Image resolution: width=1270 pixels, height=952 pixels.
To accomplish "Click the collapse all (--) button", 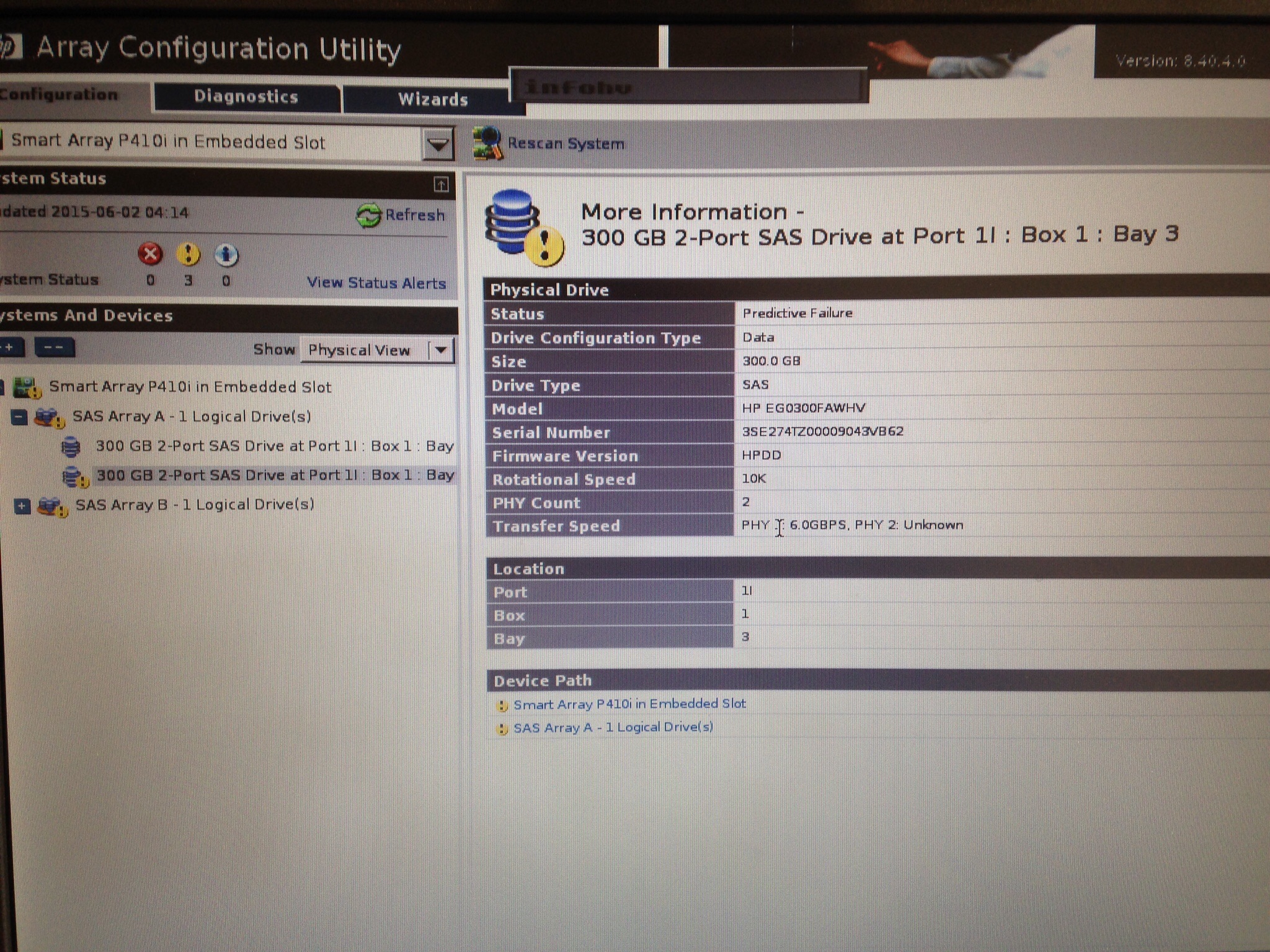I will point(55,348).
